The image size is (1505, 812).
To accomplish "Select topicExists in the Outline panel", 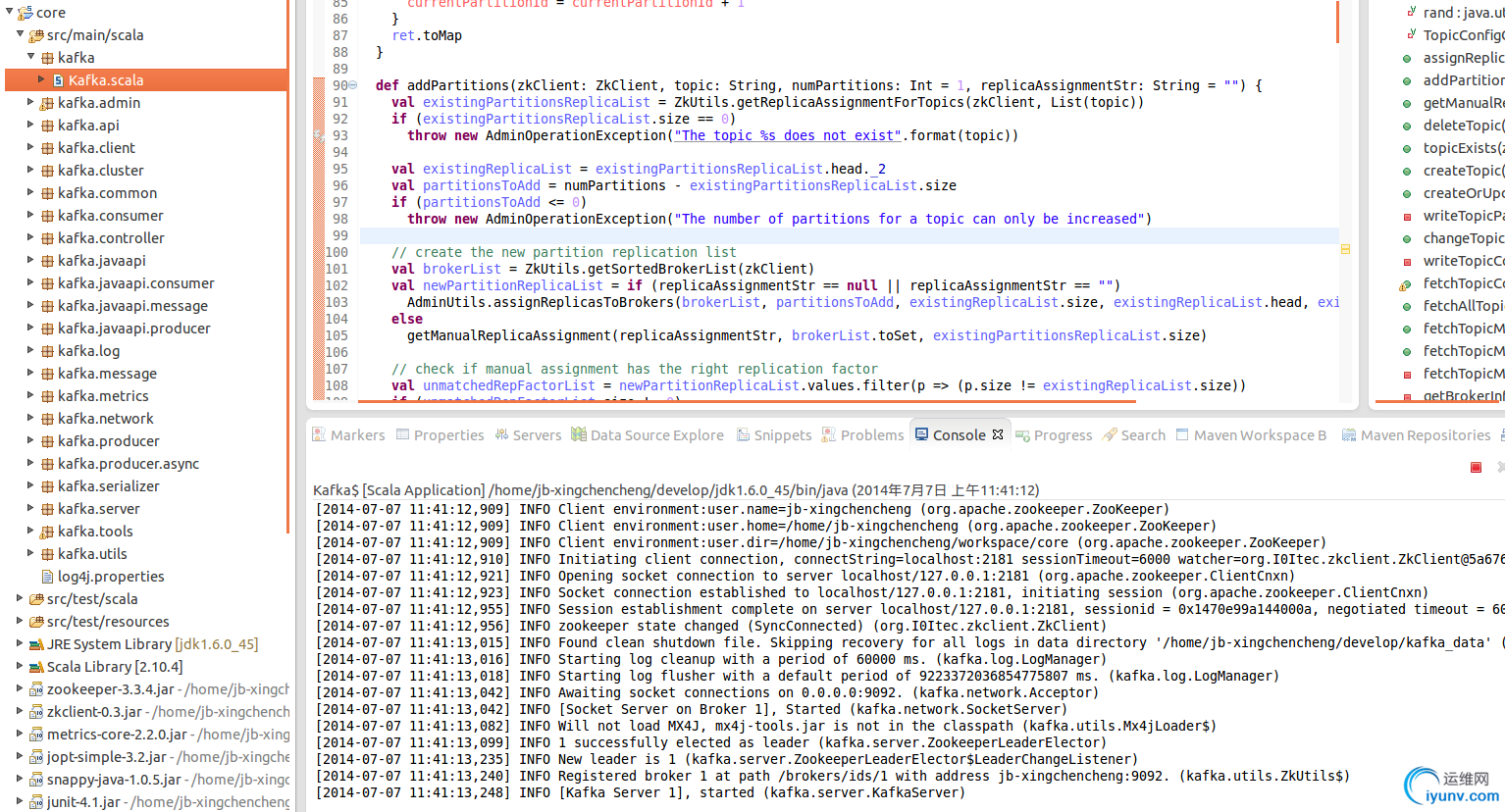I will [x=1462, y=148].
